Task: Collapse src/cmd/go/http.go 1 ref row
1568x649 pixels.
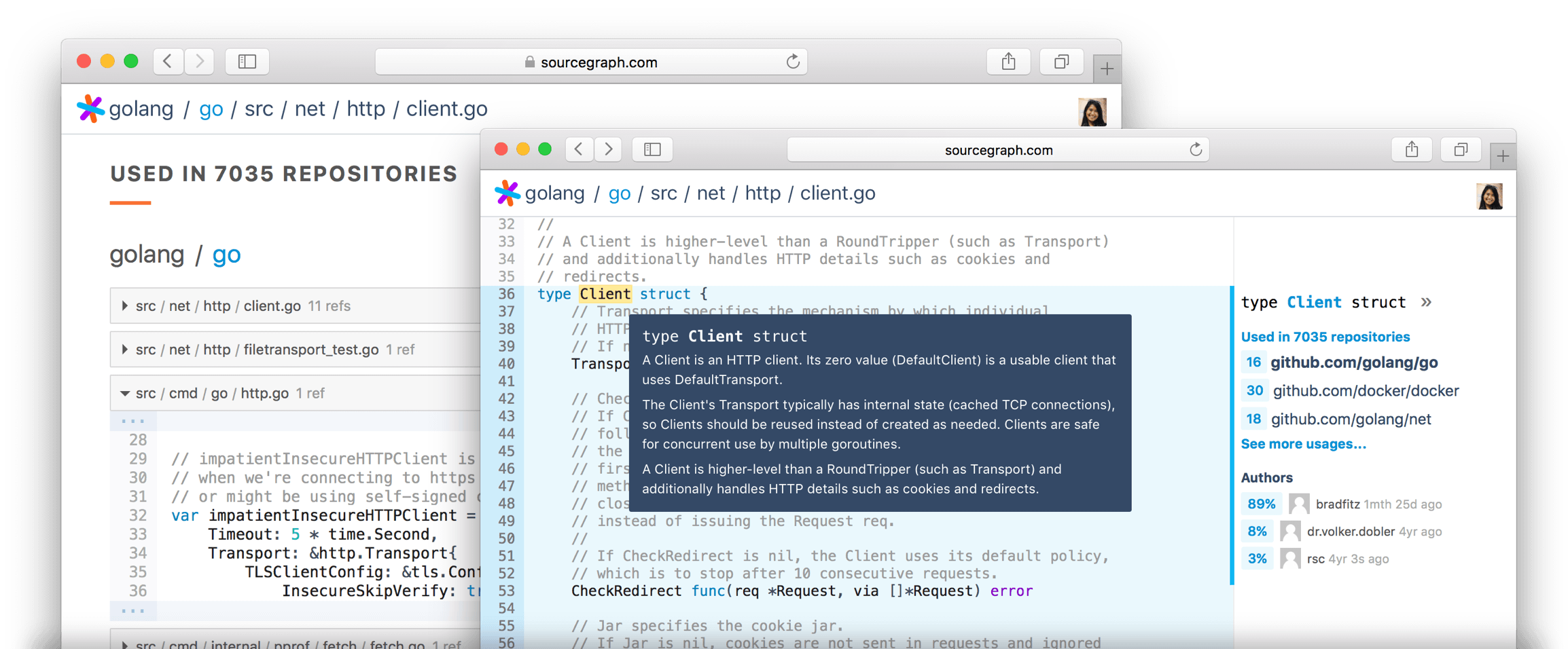Action: (295, 392)
